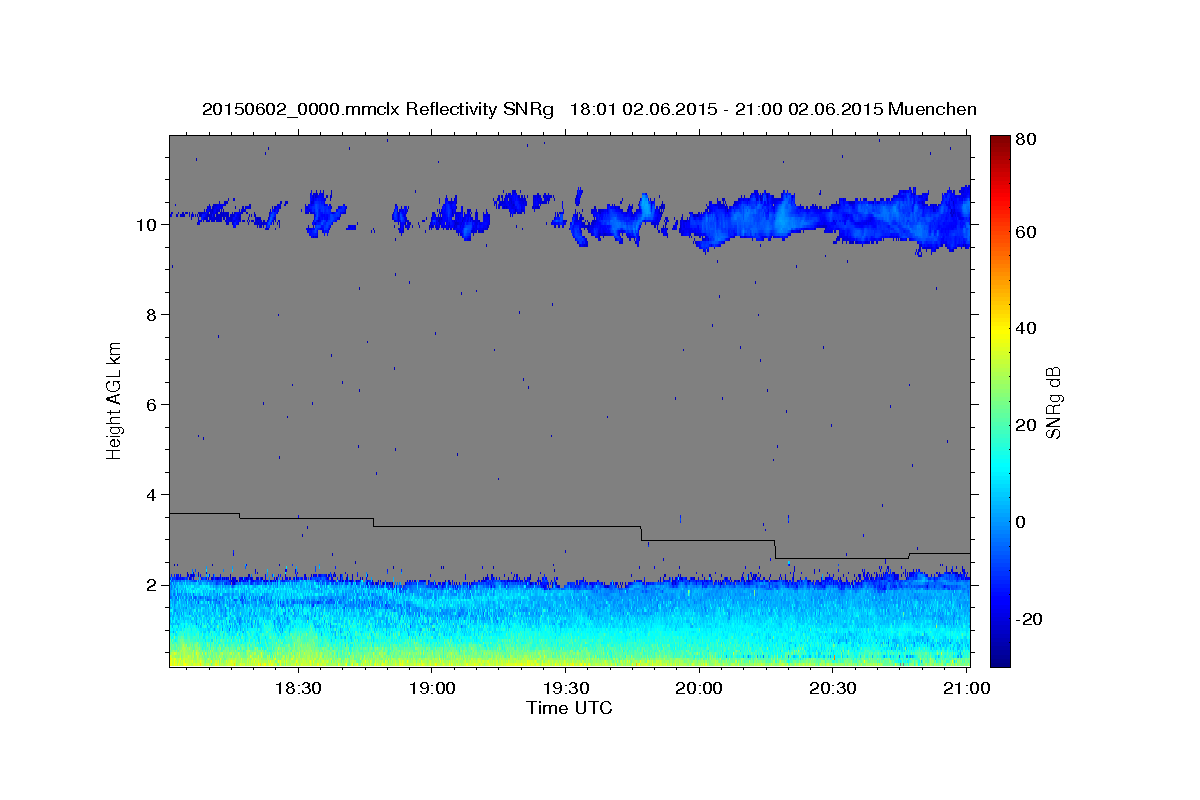Click the height tick label 6
Screen dimensions: 1200x800
[151, 405]
